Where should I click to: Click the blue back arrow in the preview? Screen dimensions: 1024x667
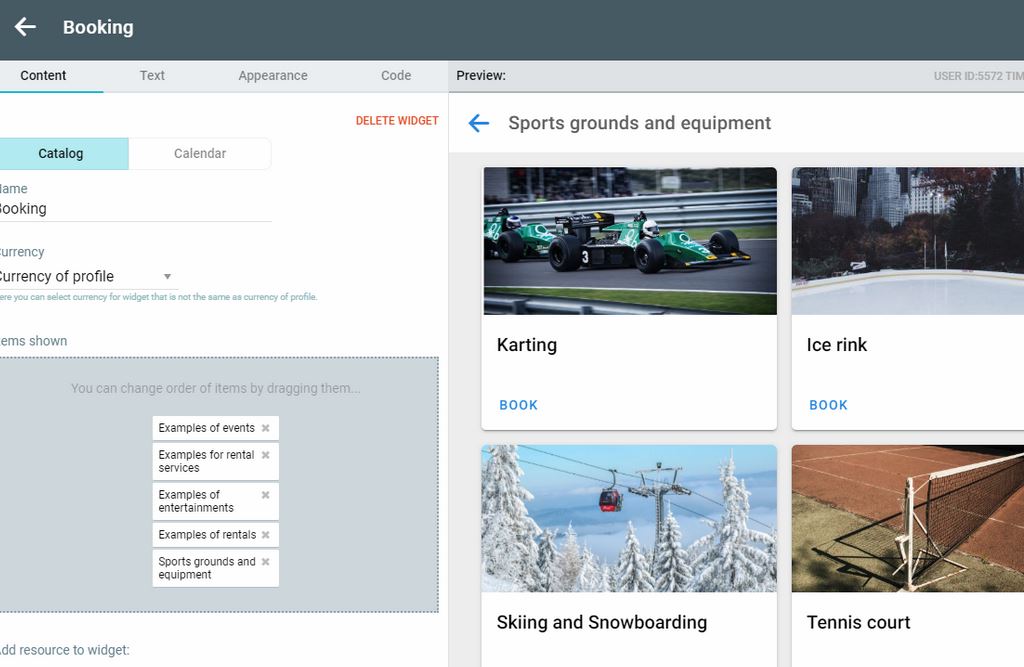click(x=479, y=123)
